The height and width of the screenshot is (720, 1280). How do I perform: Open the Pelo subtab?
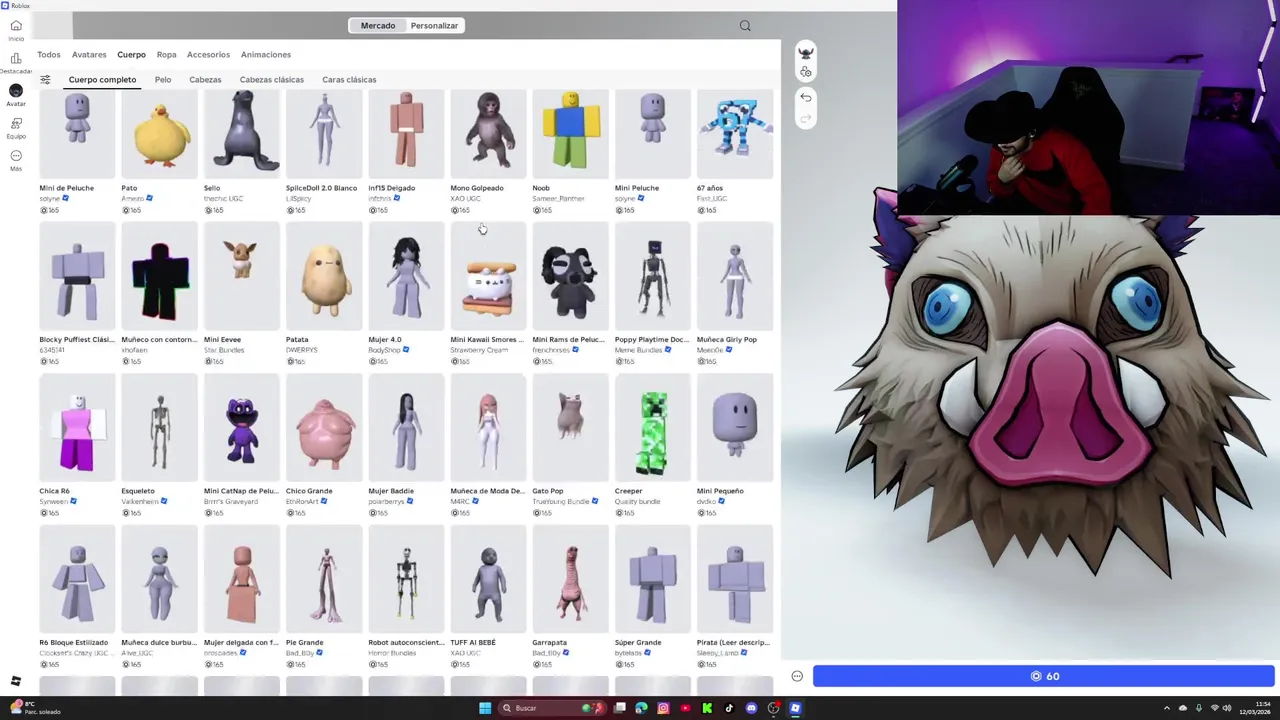click(163, 80)
